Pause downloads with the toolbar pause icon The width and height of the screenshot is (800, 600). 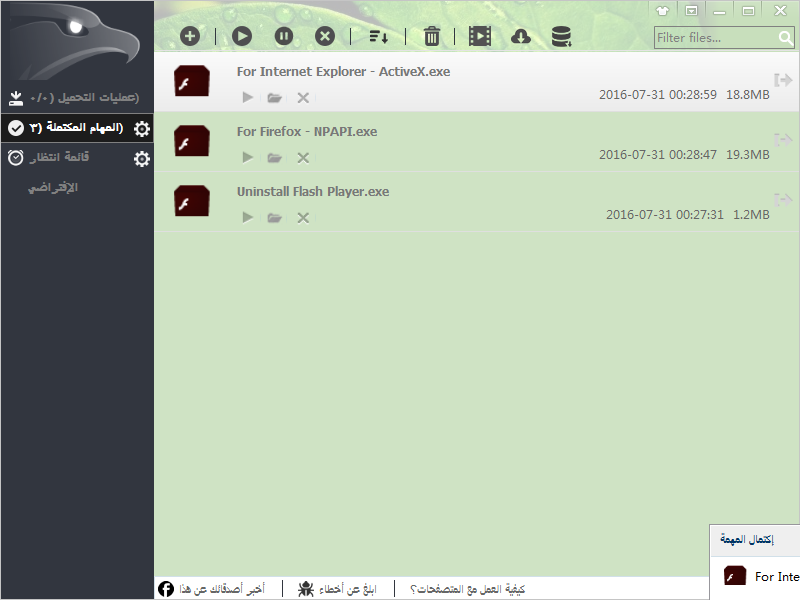(284, 36)
